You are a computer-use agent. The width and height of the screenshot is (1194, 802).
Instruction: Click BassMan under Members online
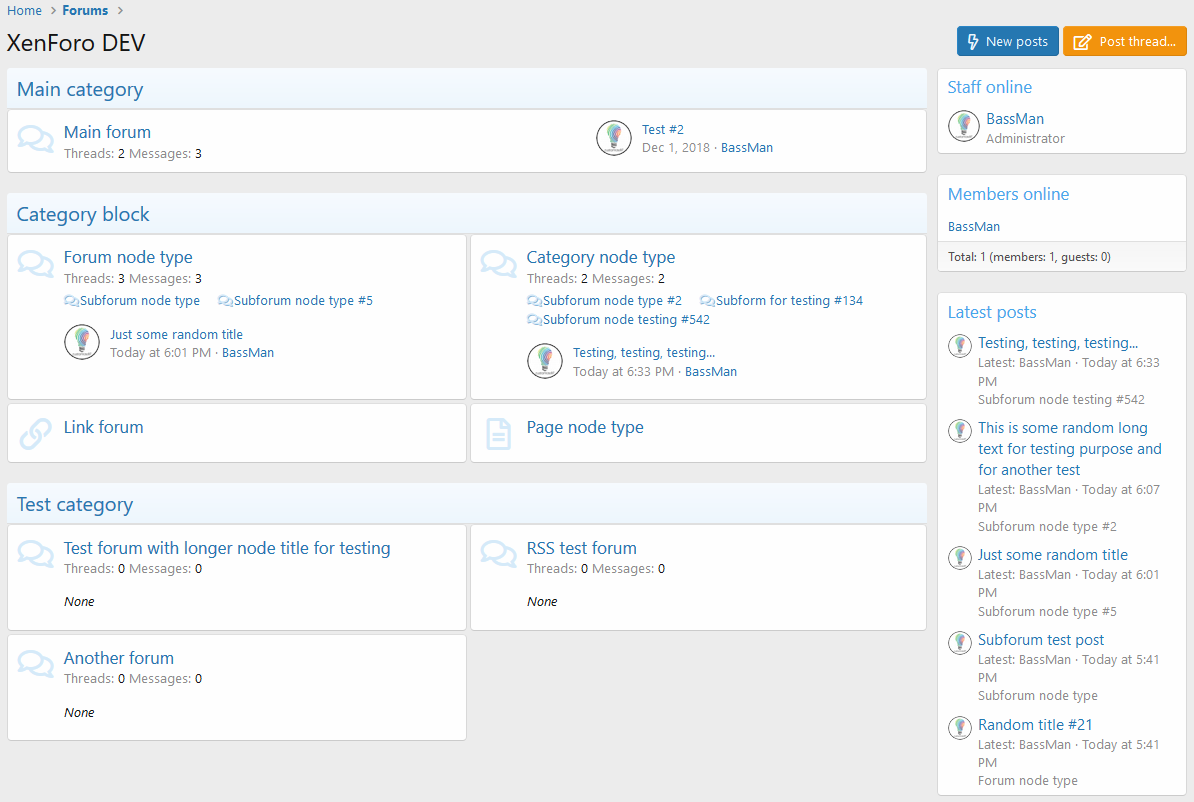click(x=973, y=227)
